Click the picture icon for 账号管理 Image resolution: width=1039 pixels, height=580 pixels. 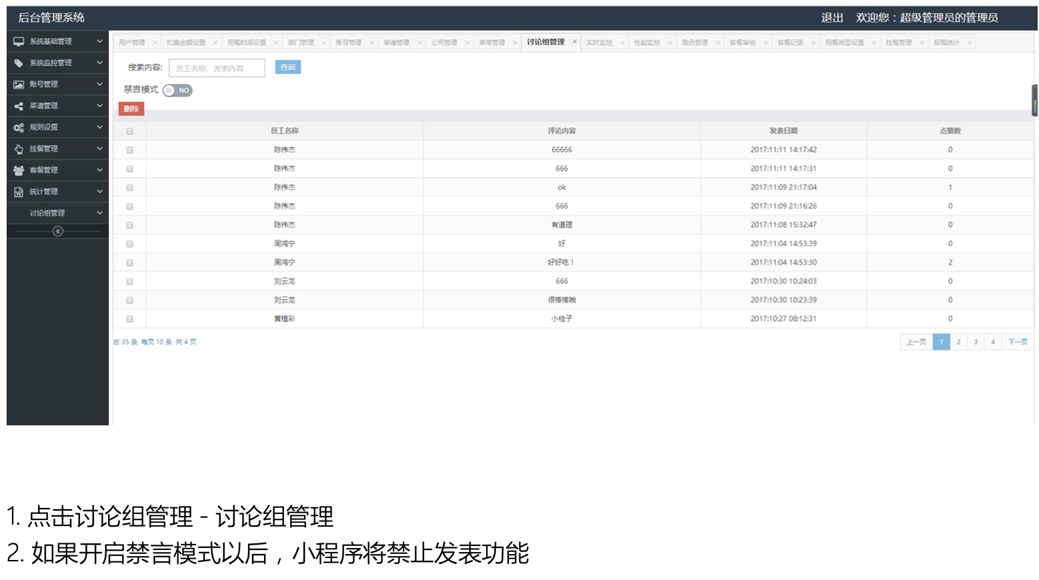click(19, 84)
